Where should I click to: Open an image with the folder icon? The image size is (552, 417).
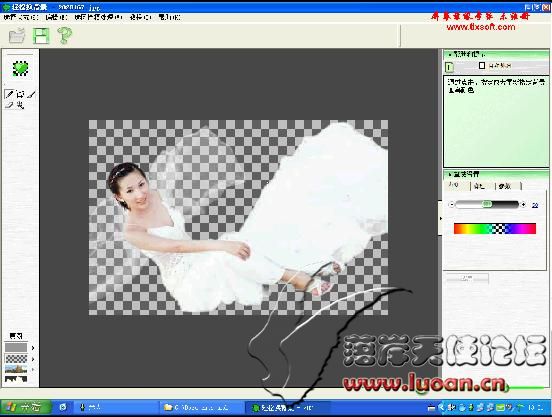pyautogui.click(x=17, y=36)
